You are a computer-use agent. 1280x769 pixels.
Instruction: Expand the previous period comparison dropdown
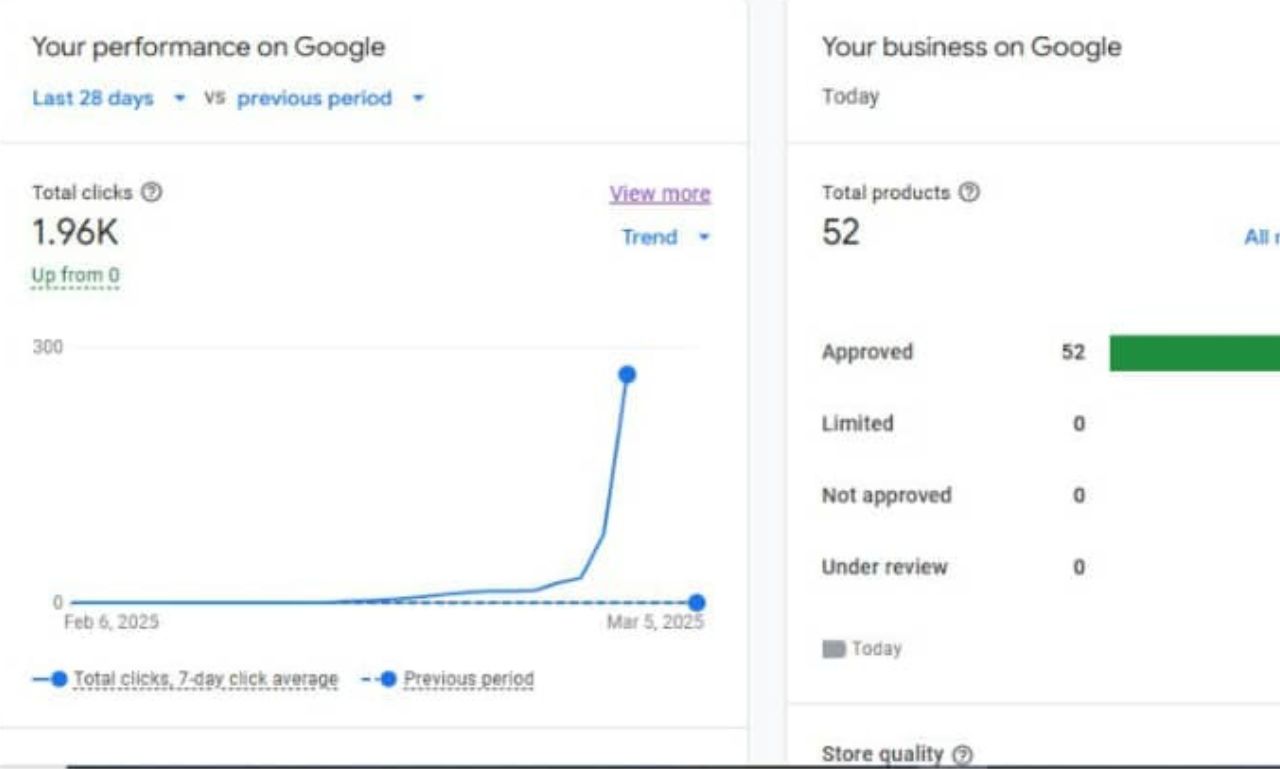point(330,98)
